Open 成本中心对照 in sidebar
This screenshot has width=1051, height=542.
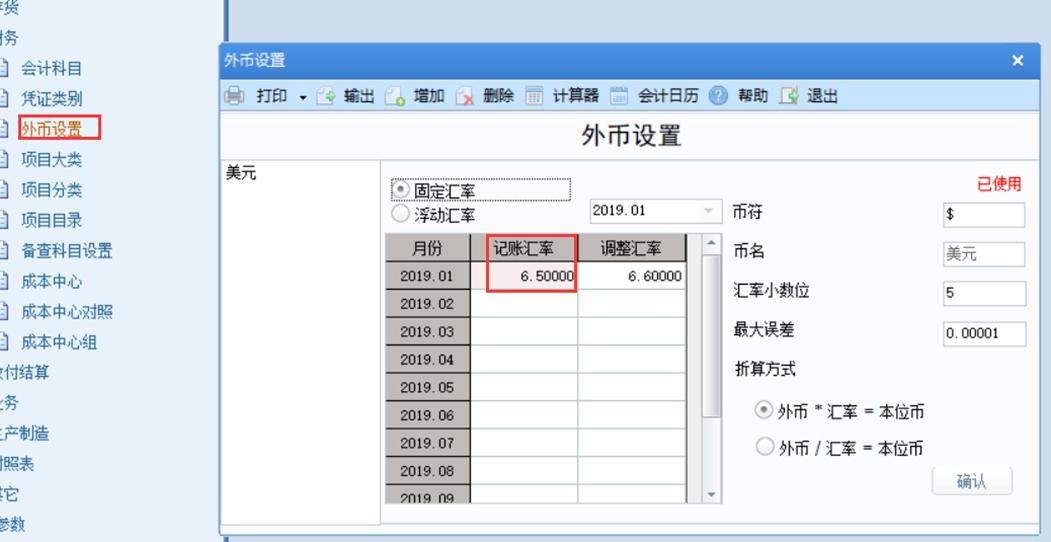pos(66,312)
